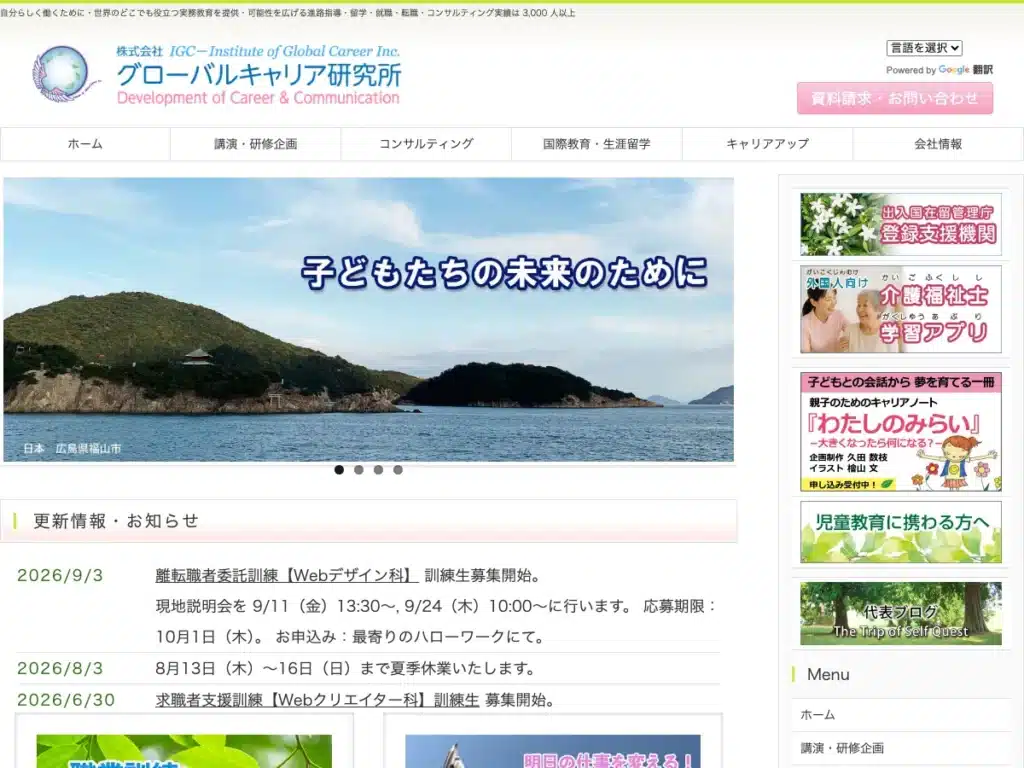Open the 代表ブログ banner
The image size is (1024, 768).
click(x=901, y=613)
